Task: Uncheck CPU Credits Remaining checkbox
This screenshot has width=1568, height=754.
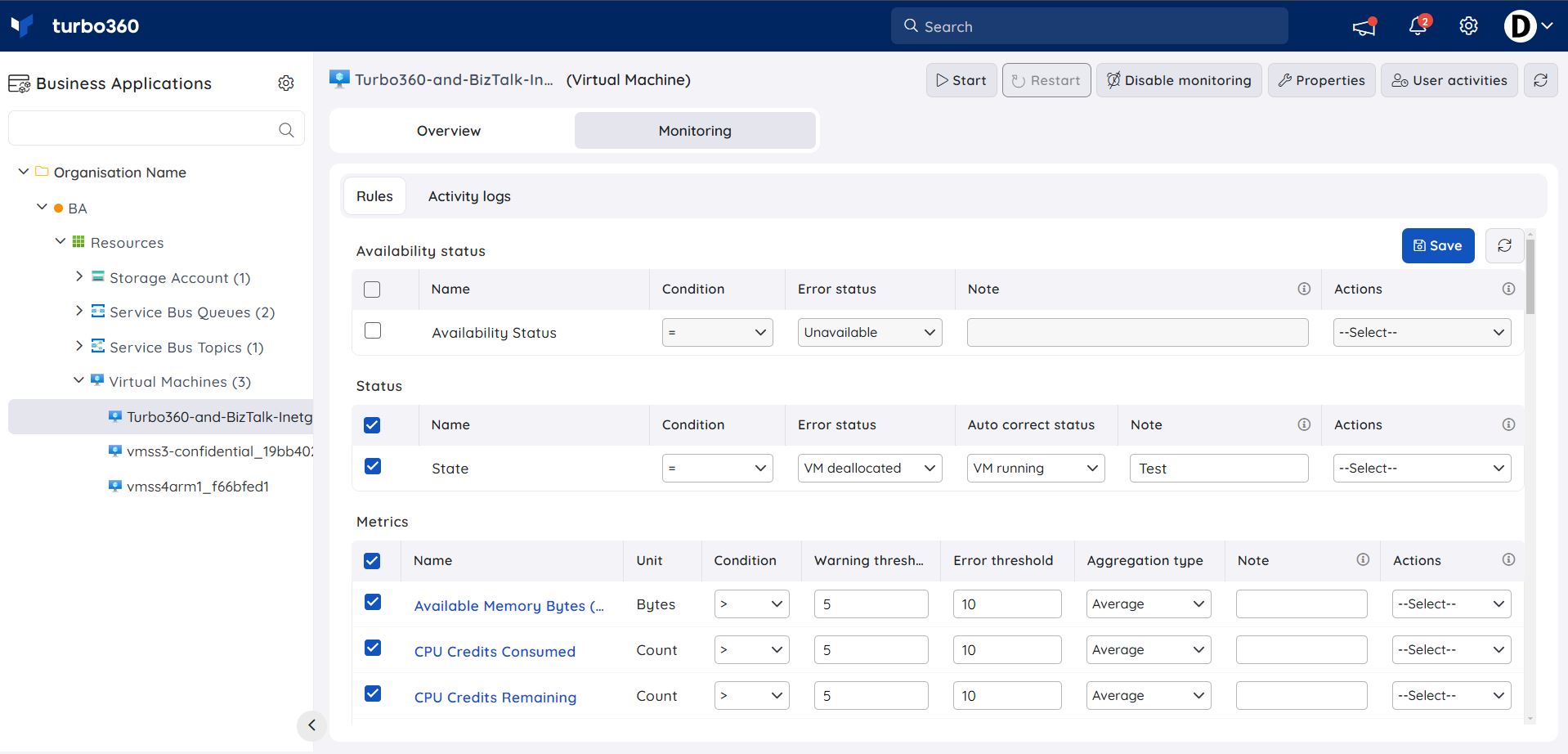Action: tap(373, 693)
